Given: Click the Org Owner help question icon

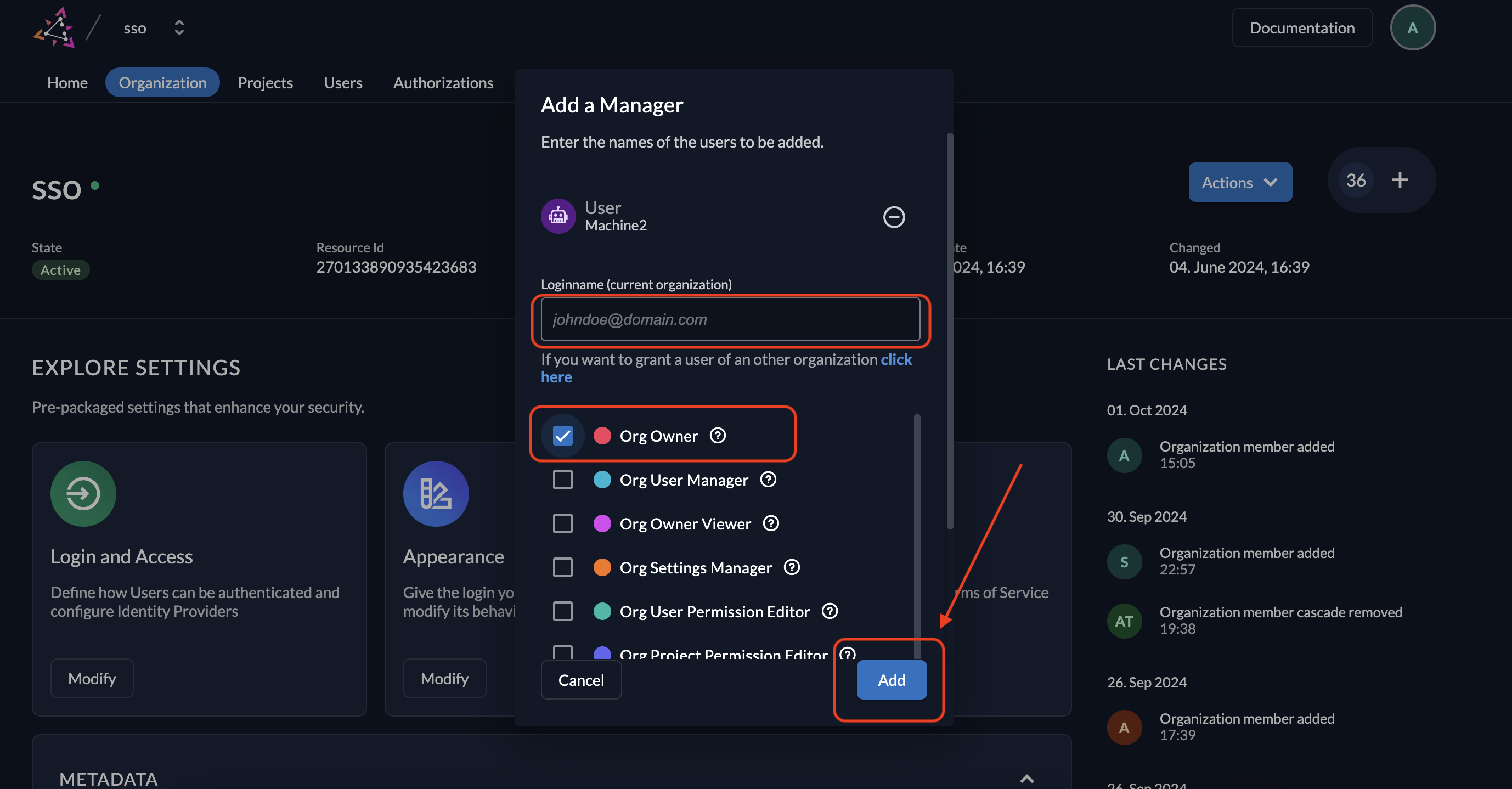Looking at the screenshot, I should (x=717, y=436).
